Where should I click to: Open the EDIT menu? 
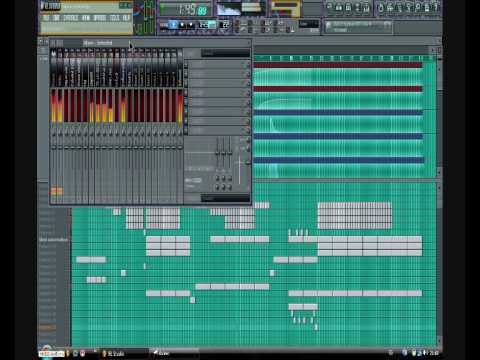click(x=56, y=17)
